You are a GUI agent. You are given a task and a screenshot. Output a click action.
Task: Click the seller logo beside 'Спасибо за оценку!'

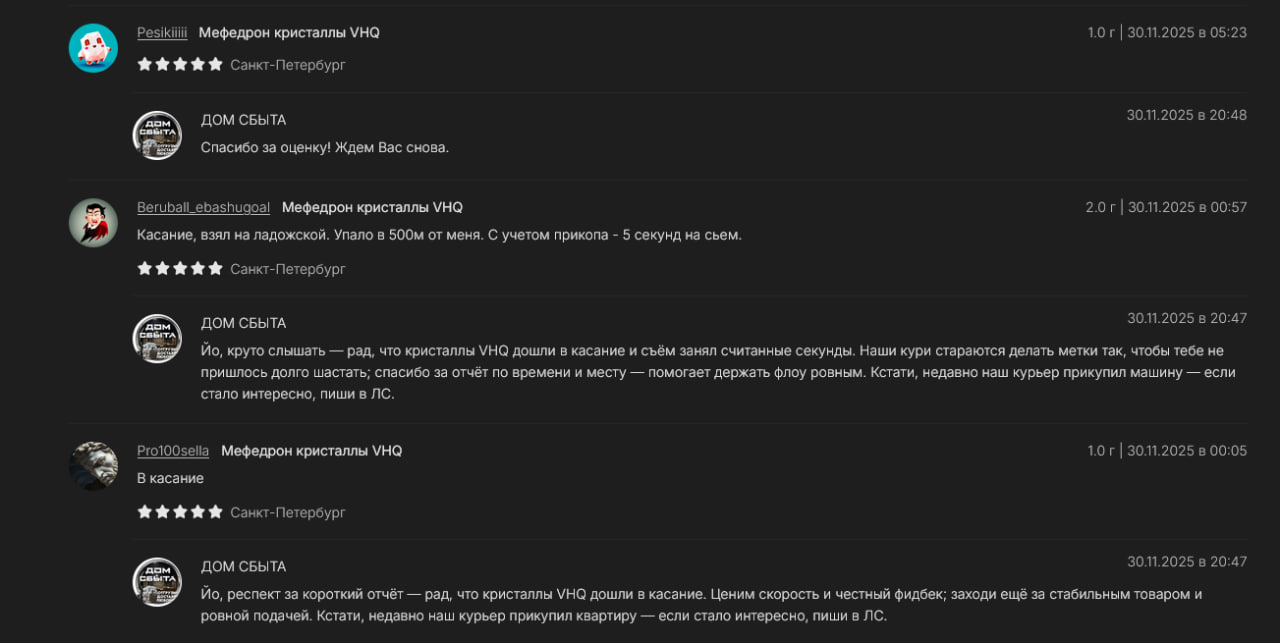pos(157,135)
